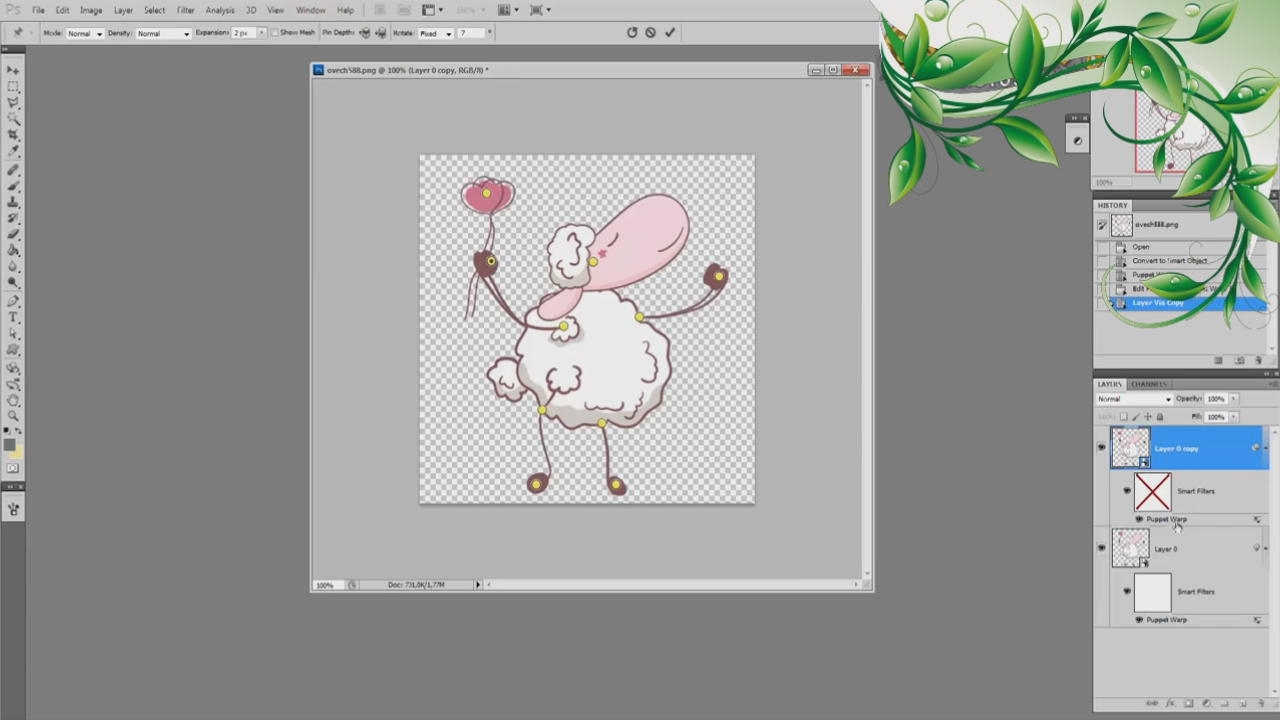Click Delete layer trash icon
The image size is (1280, 720).
point(1260,704)
